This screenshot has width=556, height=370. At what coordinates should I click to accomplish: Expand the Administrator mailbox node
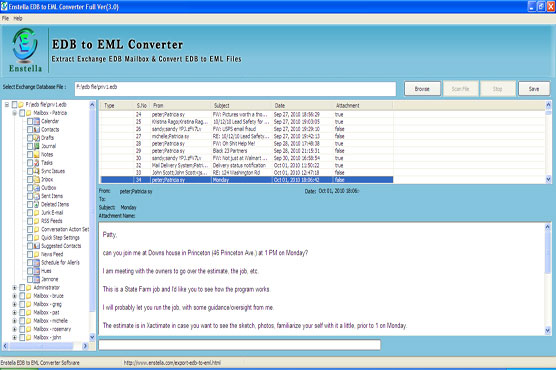pyautogui.click(x=15, y=288)
